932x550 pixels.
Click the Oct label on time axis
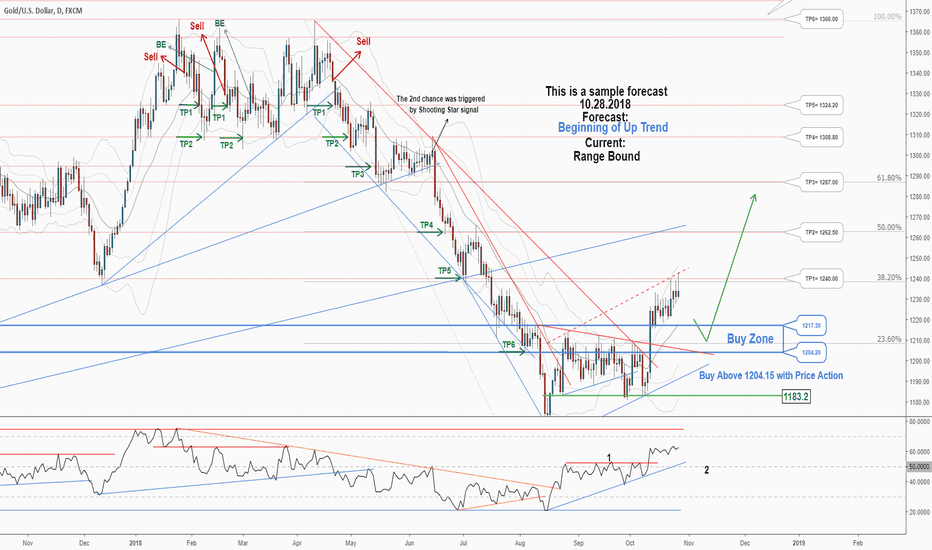click(630, 543)
